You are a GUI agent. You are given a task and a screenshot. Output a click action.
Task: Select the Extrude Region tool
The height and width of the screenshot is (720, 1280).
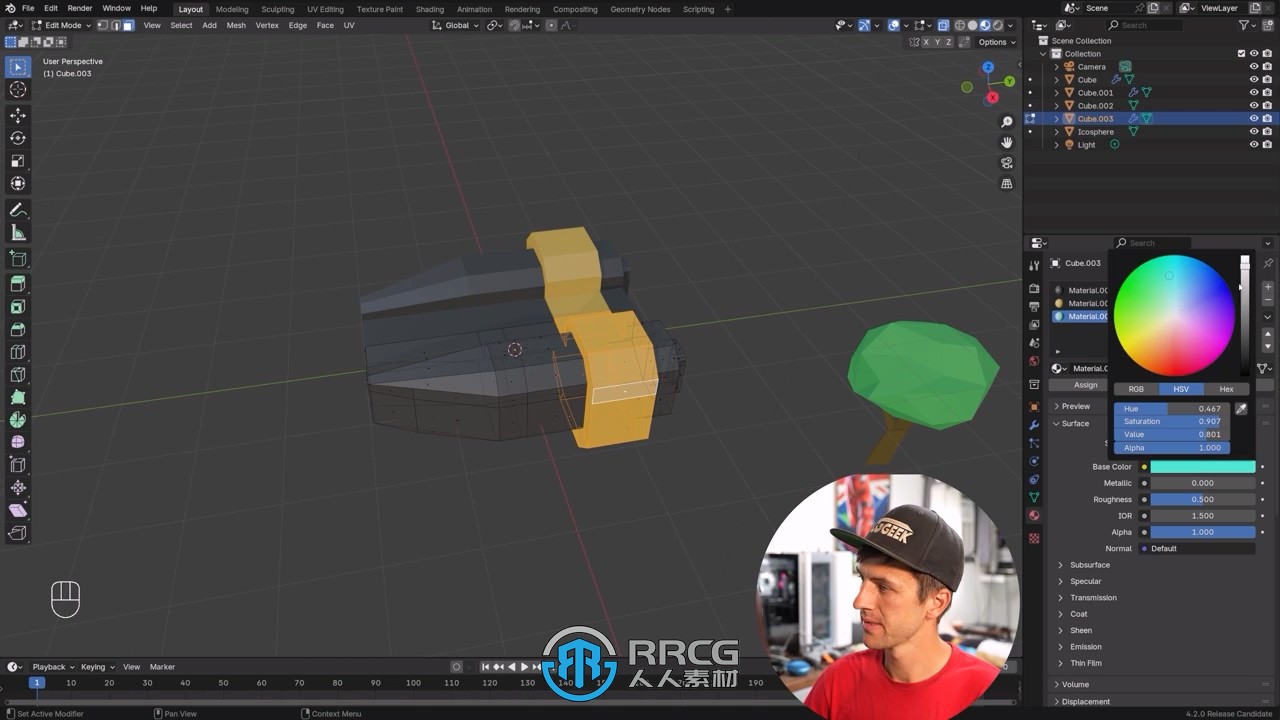(18, 285)
